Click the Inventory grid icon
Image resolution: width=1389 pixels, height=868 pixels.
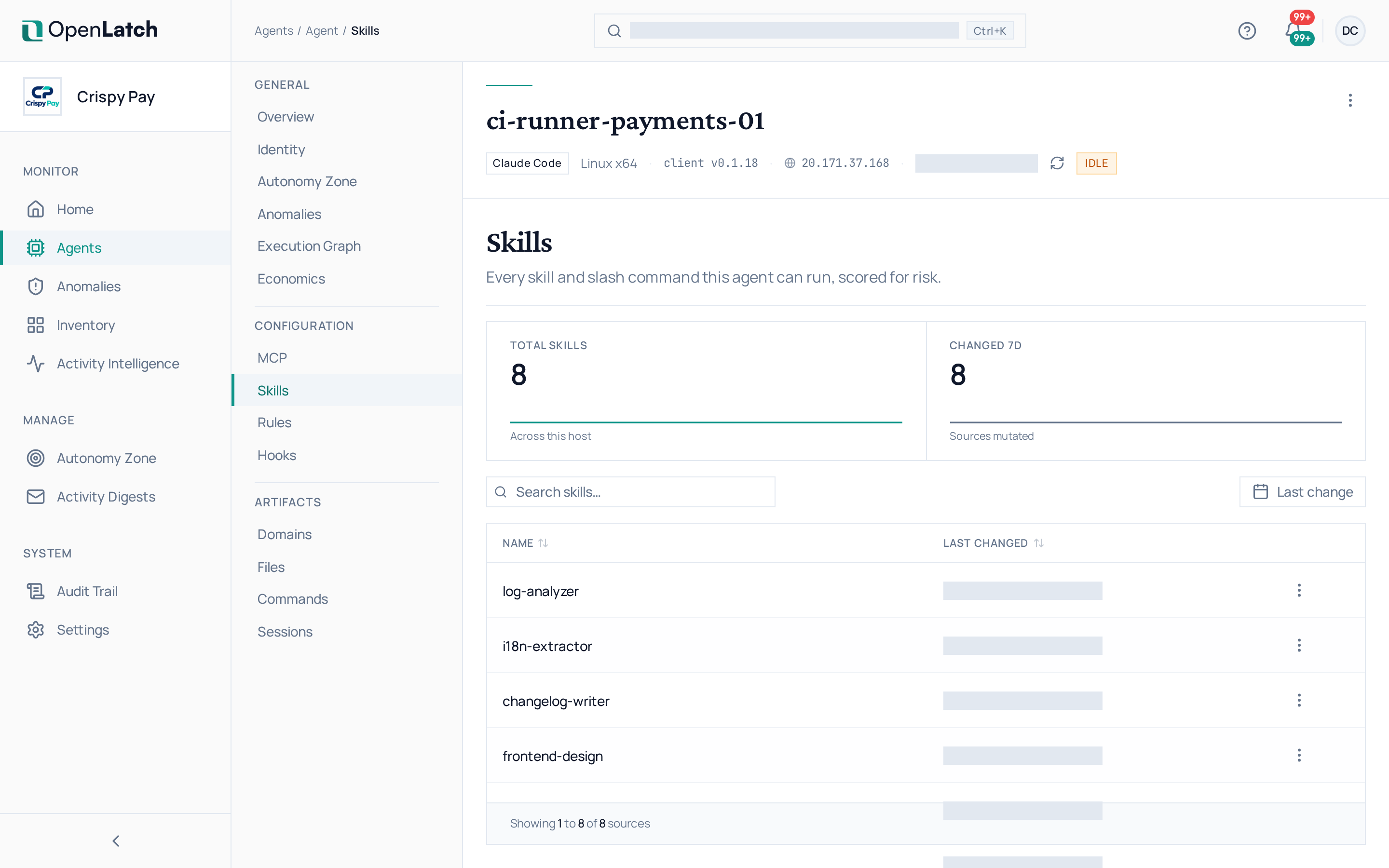pyautogui.click(x=36, y=325)
